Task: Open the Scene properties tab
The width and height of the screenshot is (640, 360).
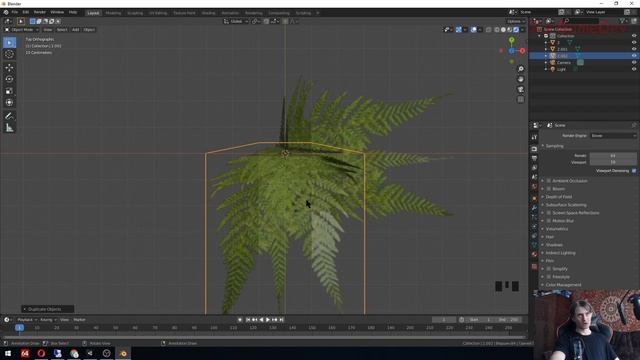Action: click(534, 177)
